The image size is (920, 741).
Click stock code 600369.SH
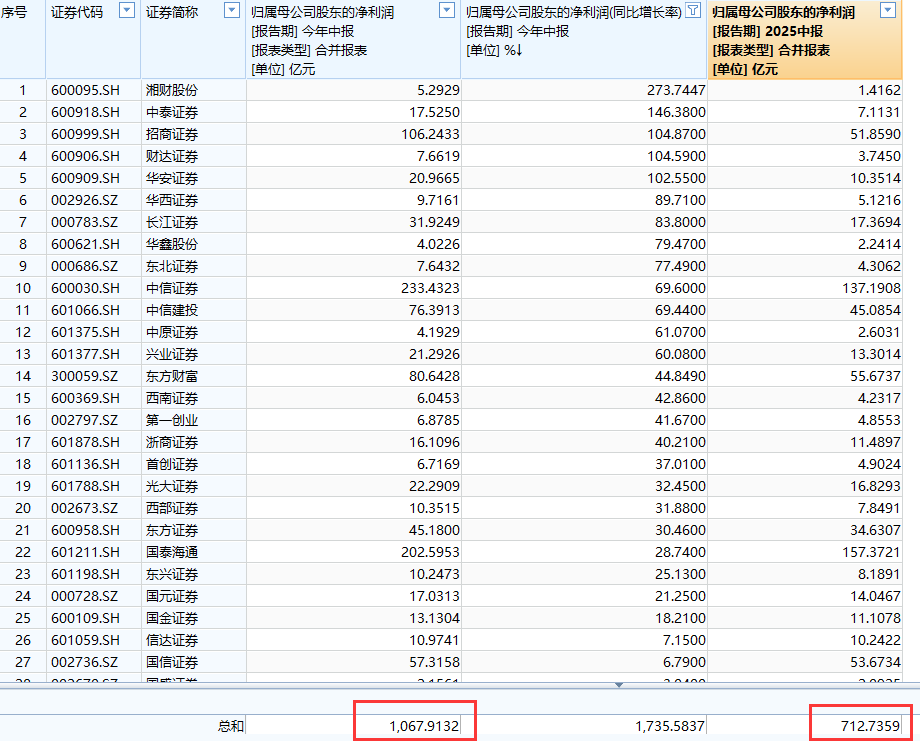pos(85,398)
